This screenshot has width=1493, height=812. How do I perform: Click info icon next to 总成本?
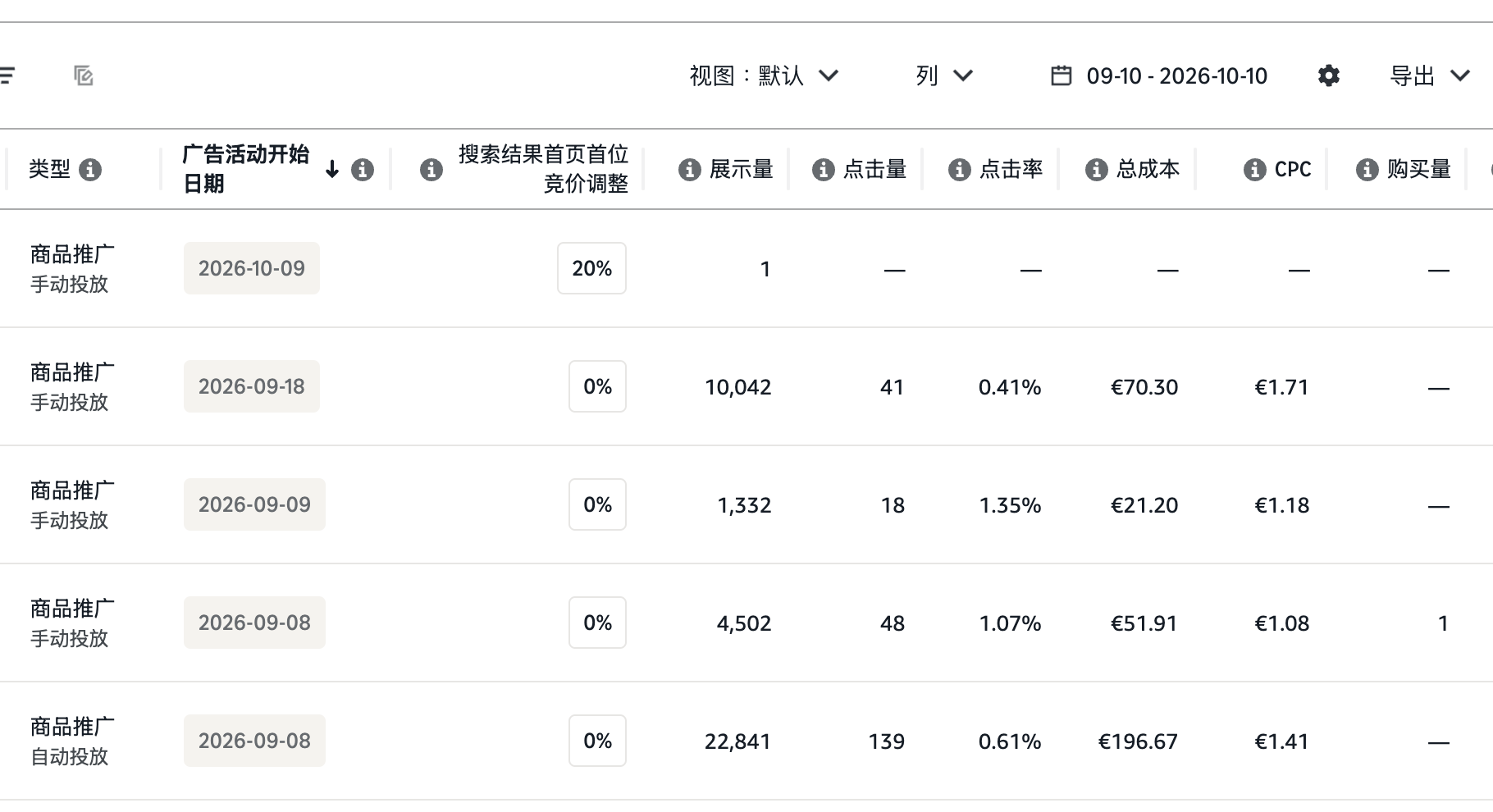(1097, 170)
